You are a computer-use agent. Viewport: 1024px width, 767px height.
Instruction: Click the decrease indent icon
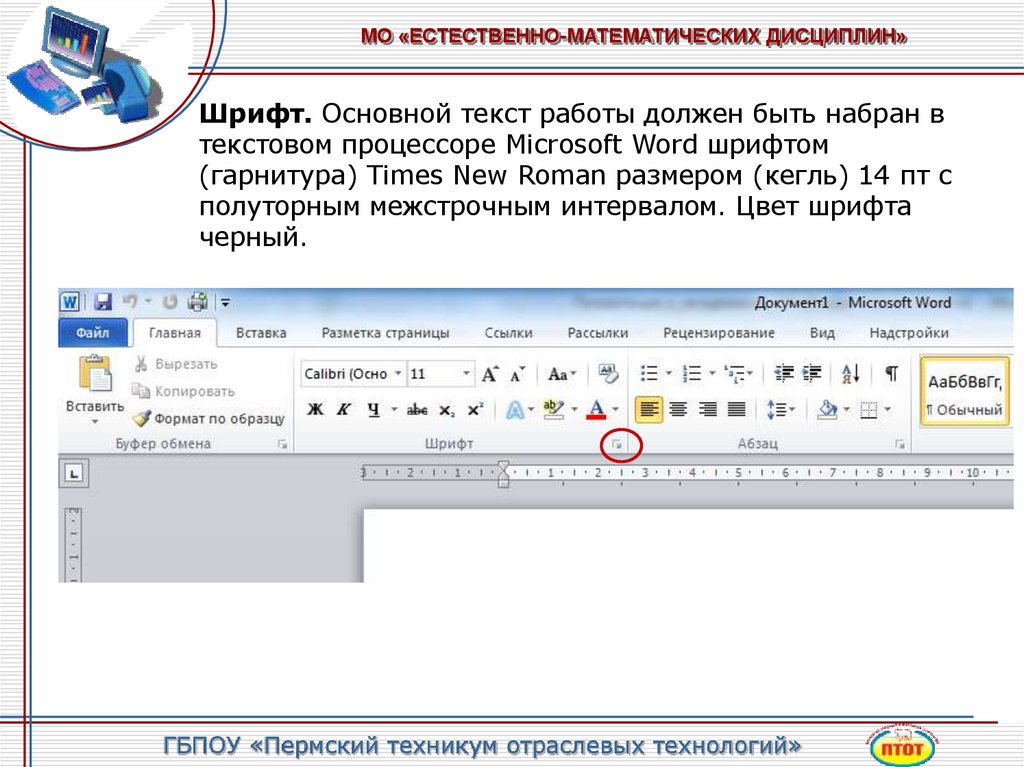(784, 374)
